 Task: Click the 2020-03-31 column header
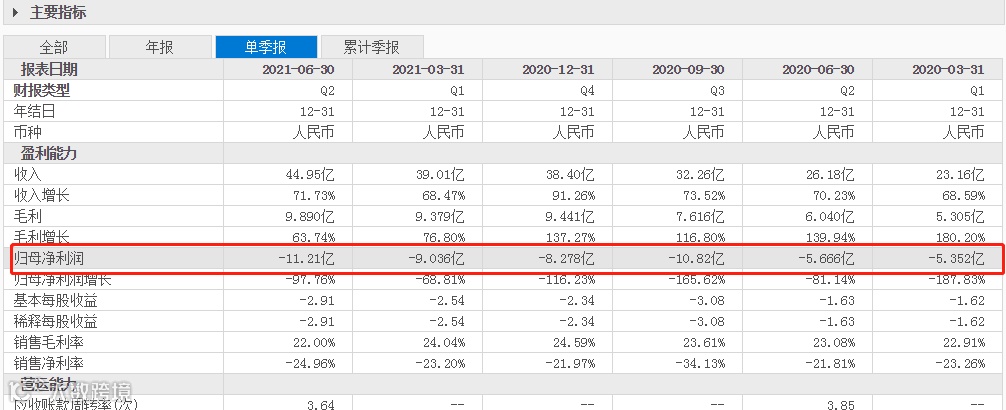(x=948, y=70)
